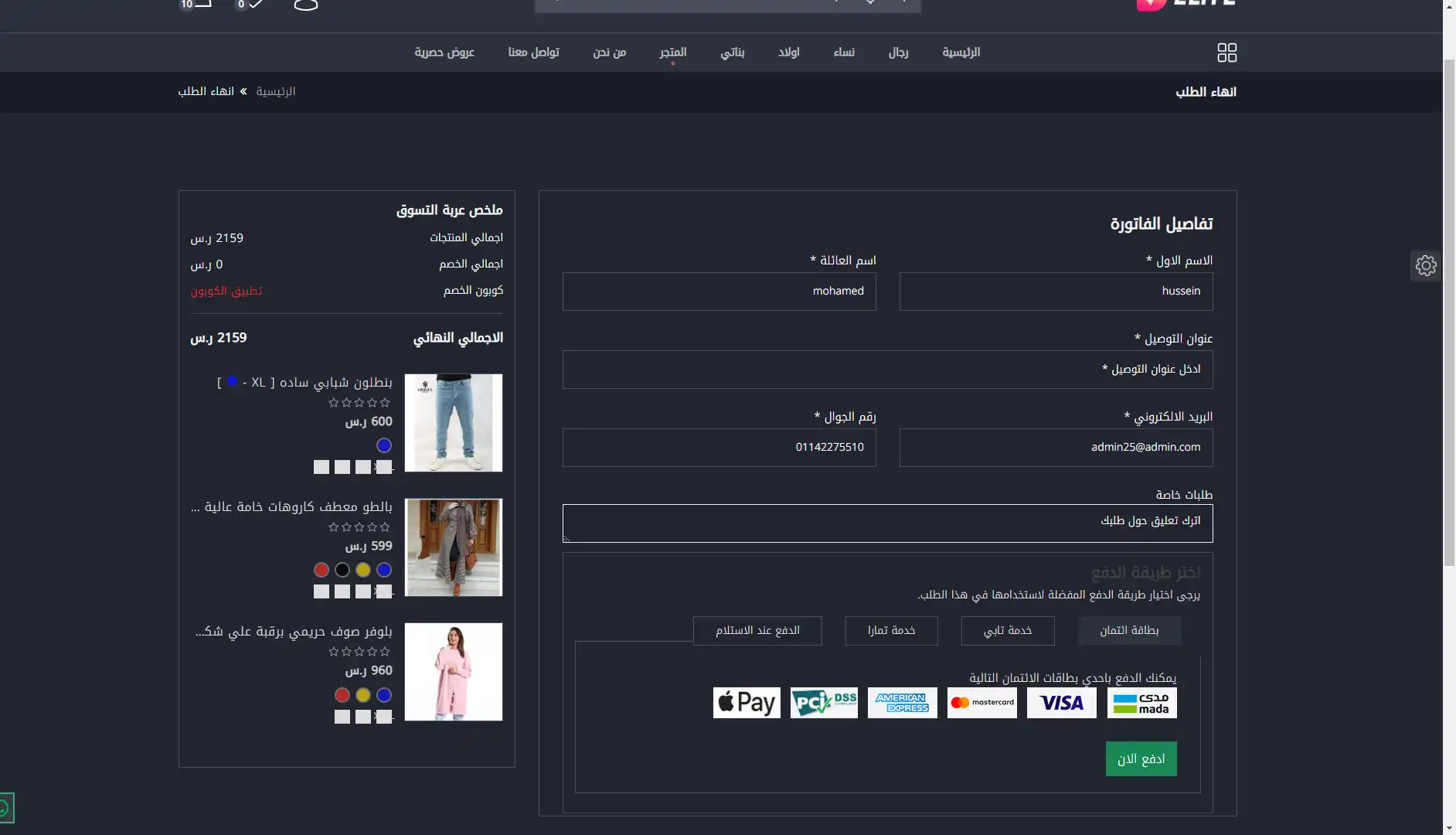Select blue color swatch under the 600 price

click(x=384, y=445)
